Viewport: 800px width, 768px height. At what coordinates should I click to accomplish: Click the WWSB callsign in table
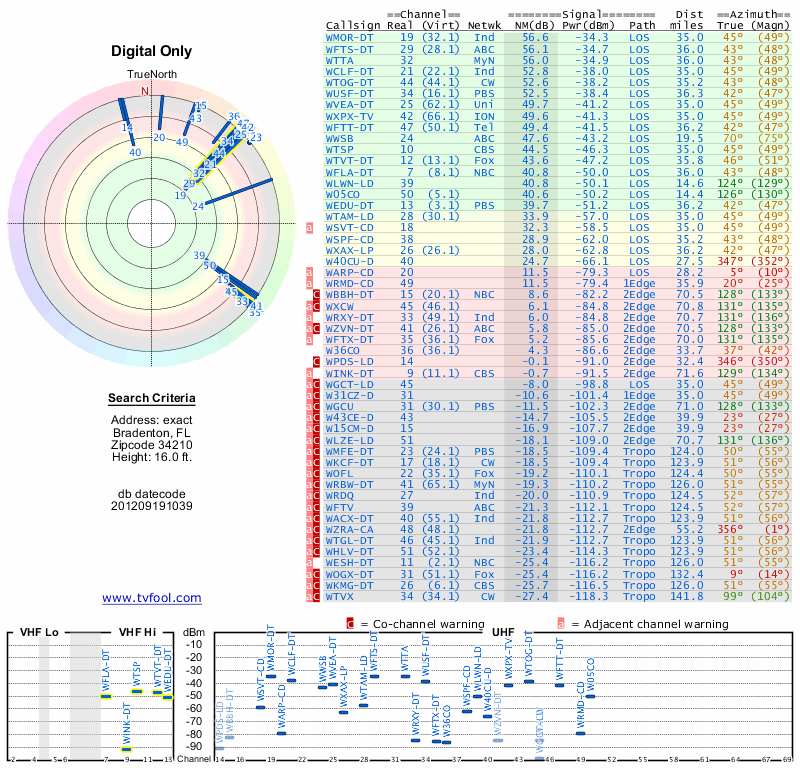tap(340, 138)
